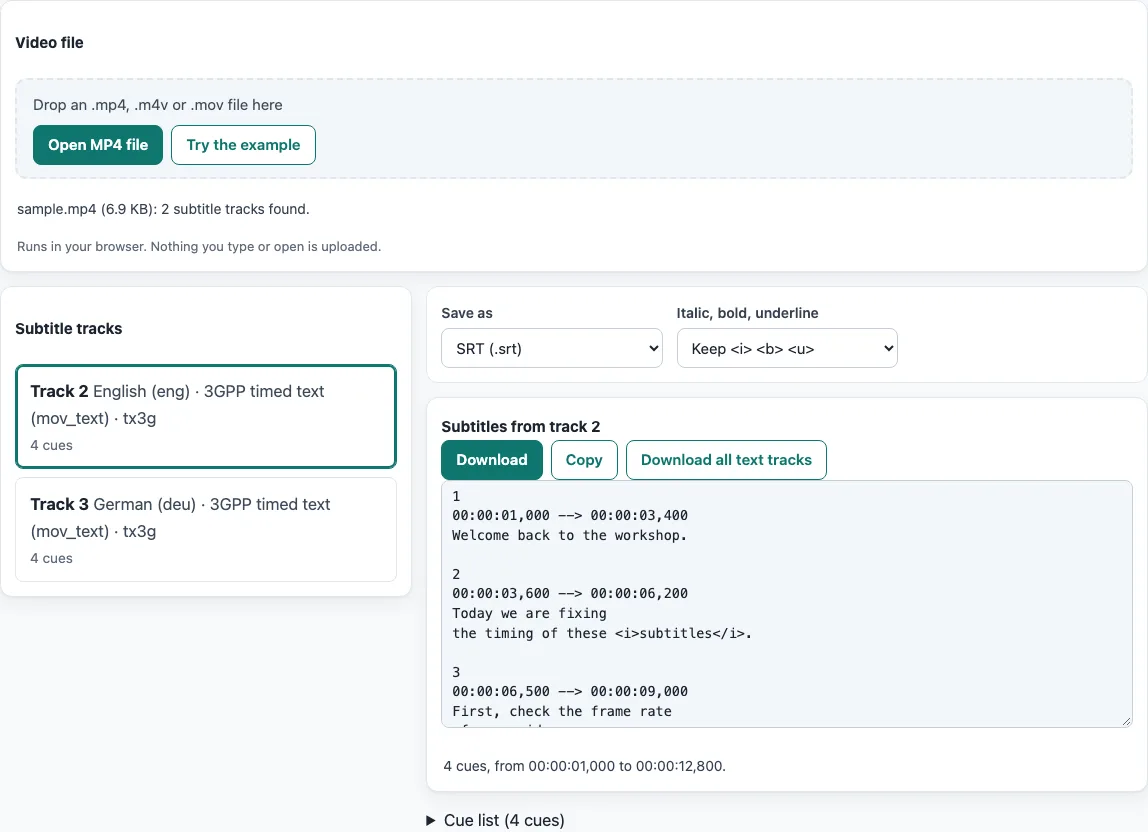Click the '00:00:03,600 --> 00:00:06,200' timestamp line

(x=570, y=593)
